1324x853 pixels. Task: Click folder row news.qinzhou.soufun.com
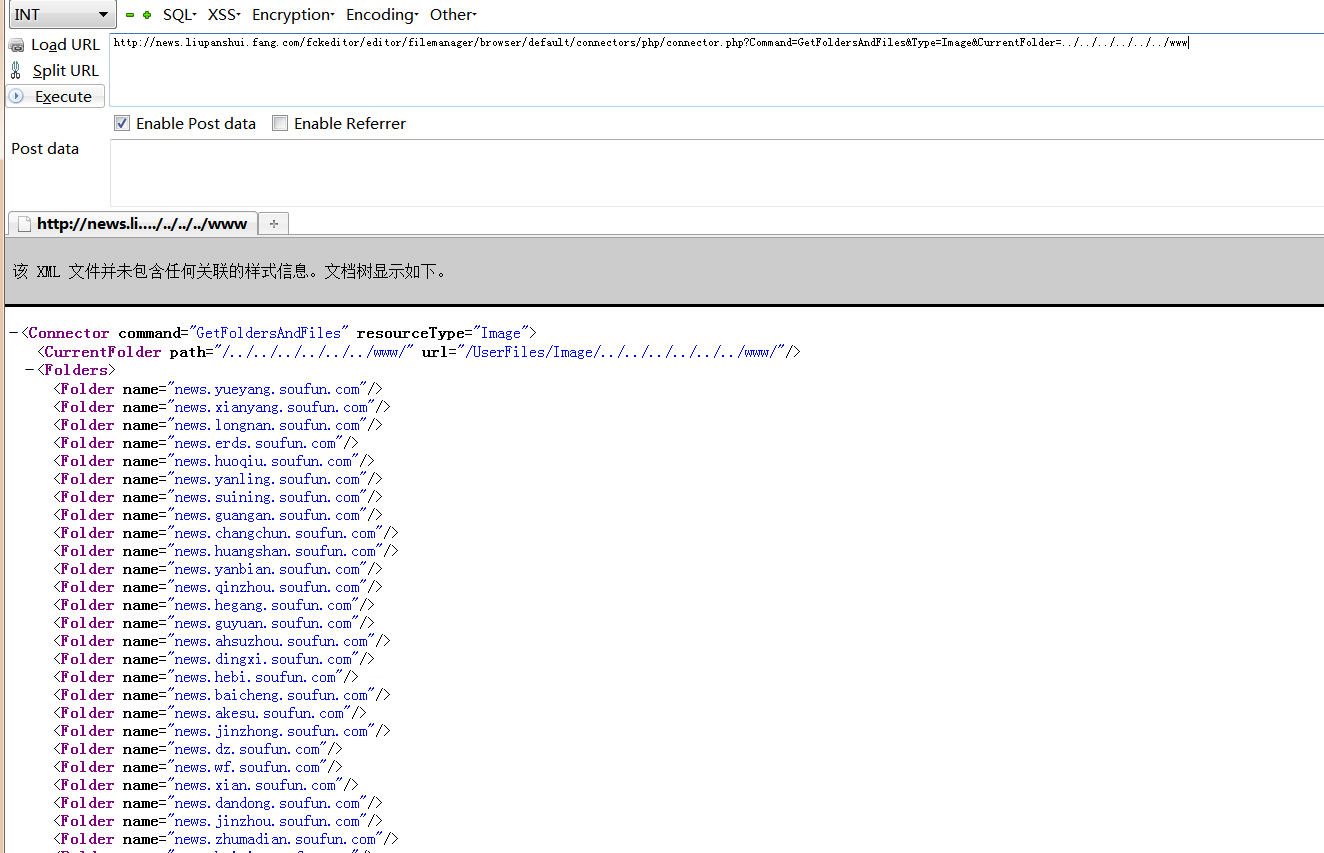tap(218, 587)
